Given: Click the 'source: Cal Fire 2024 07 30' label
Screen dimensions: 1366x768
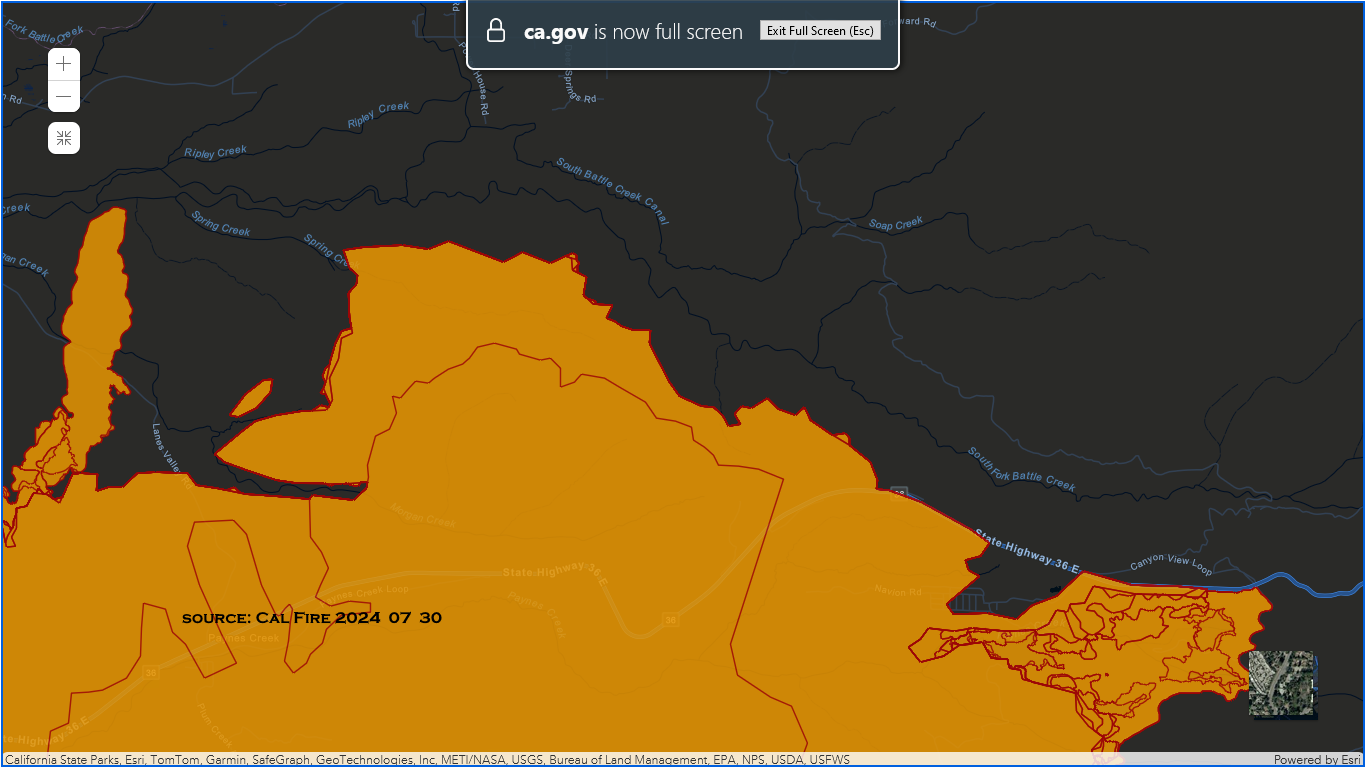Looking at the screenshot, I should pos(312,618).
